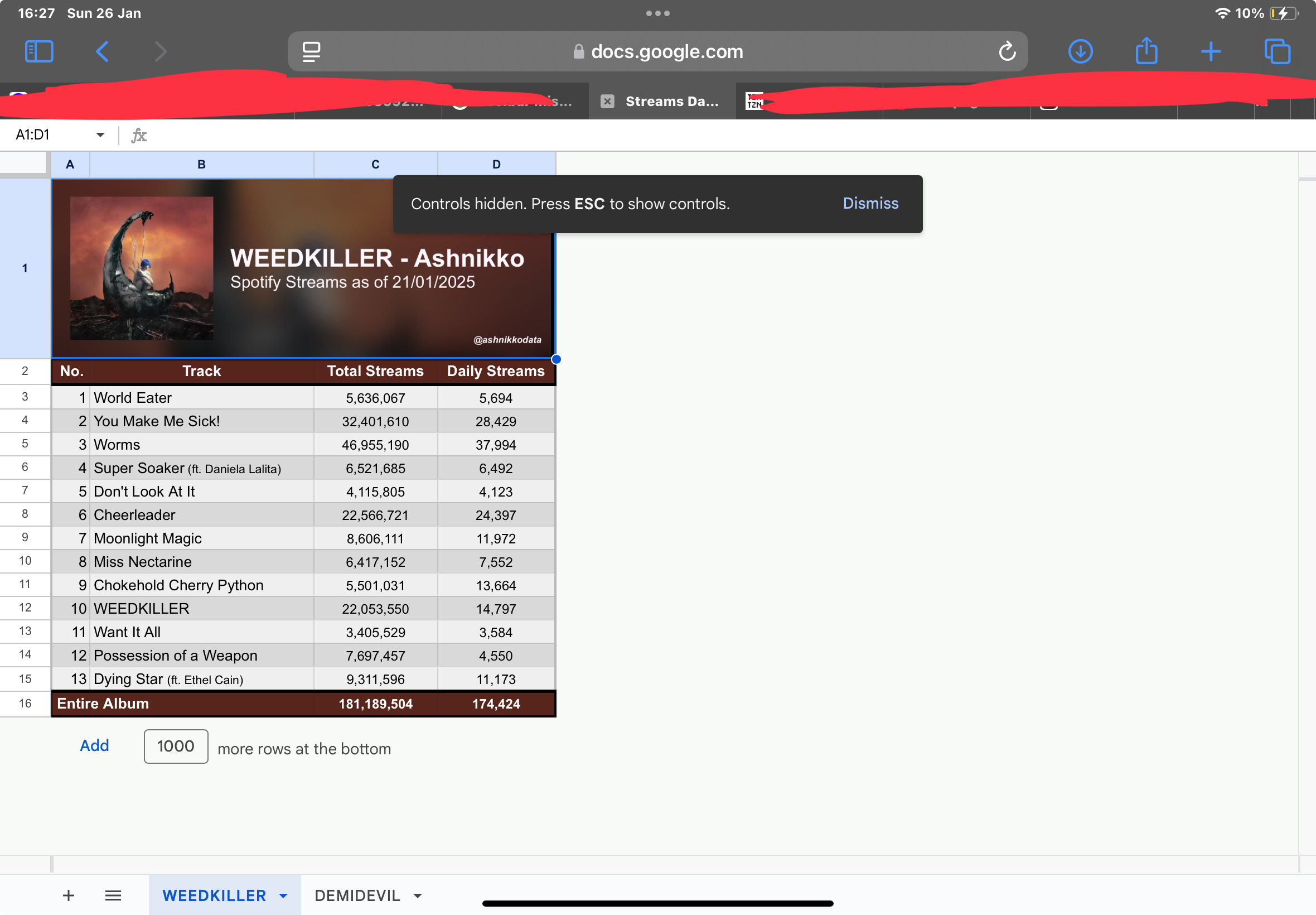Open the page reader menu icon

311,51
